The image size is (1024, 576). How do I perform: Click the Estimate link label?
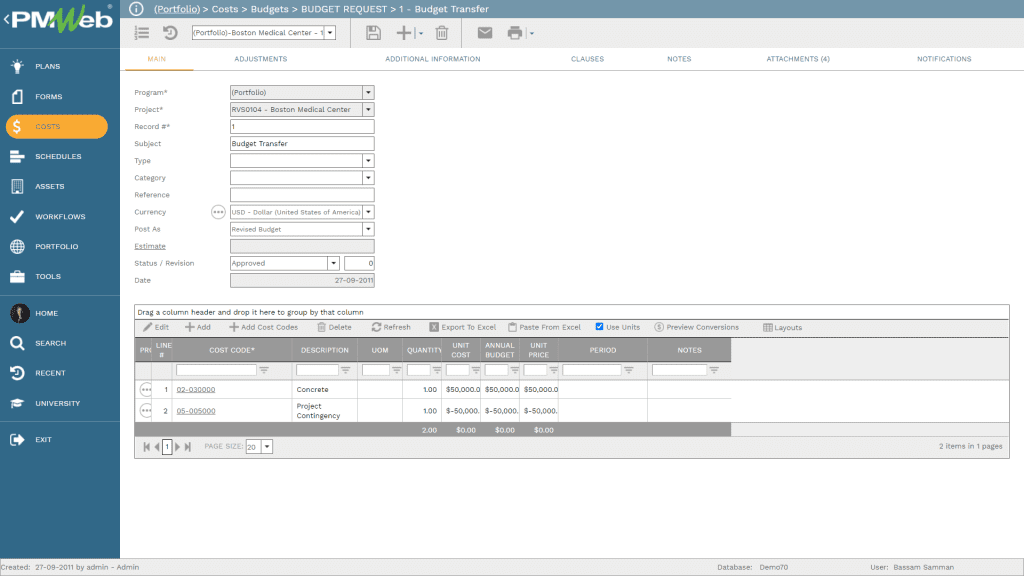pyautogui.click(x=150, y=246)
